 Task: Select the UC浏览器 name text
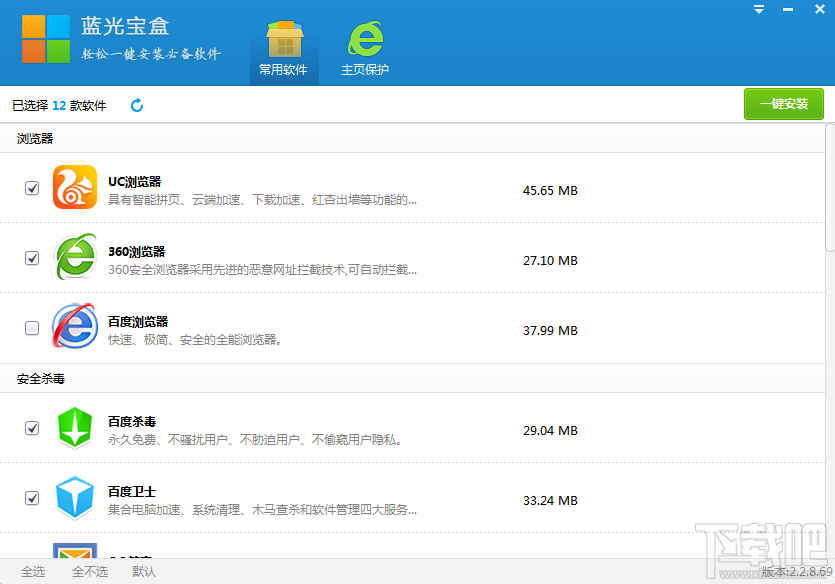[135, 182]
